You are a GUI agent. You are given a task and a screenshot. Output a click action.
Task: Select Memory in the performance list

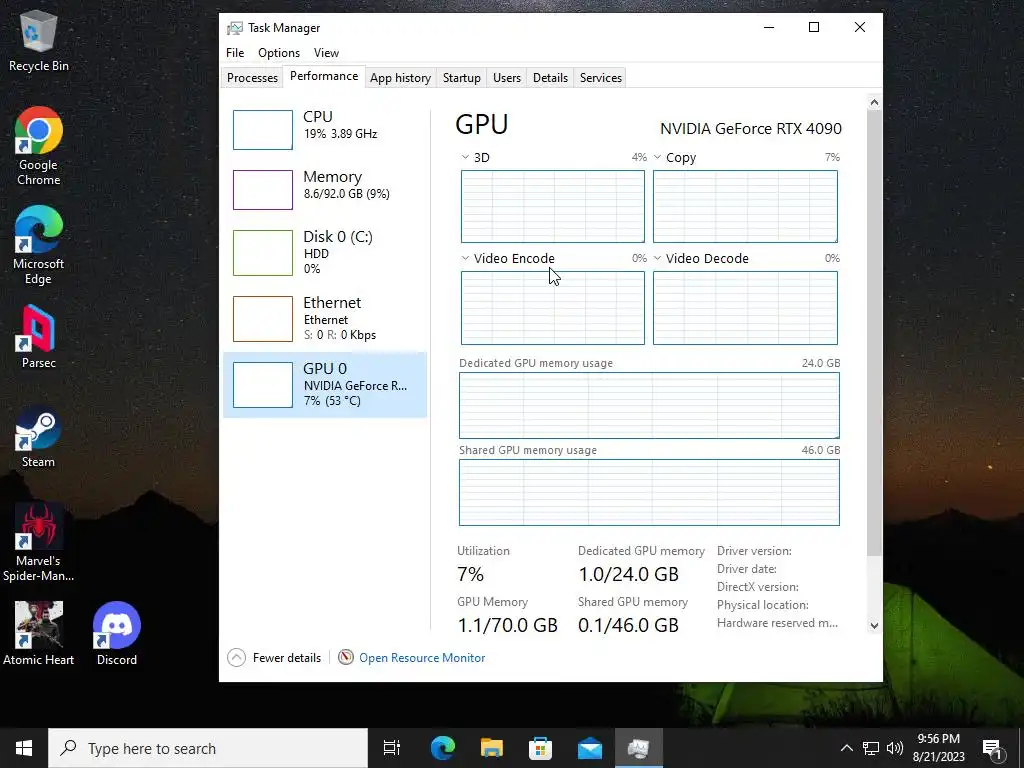coord(325,189)
